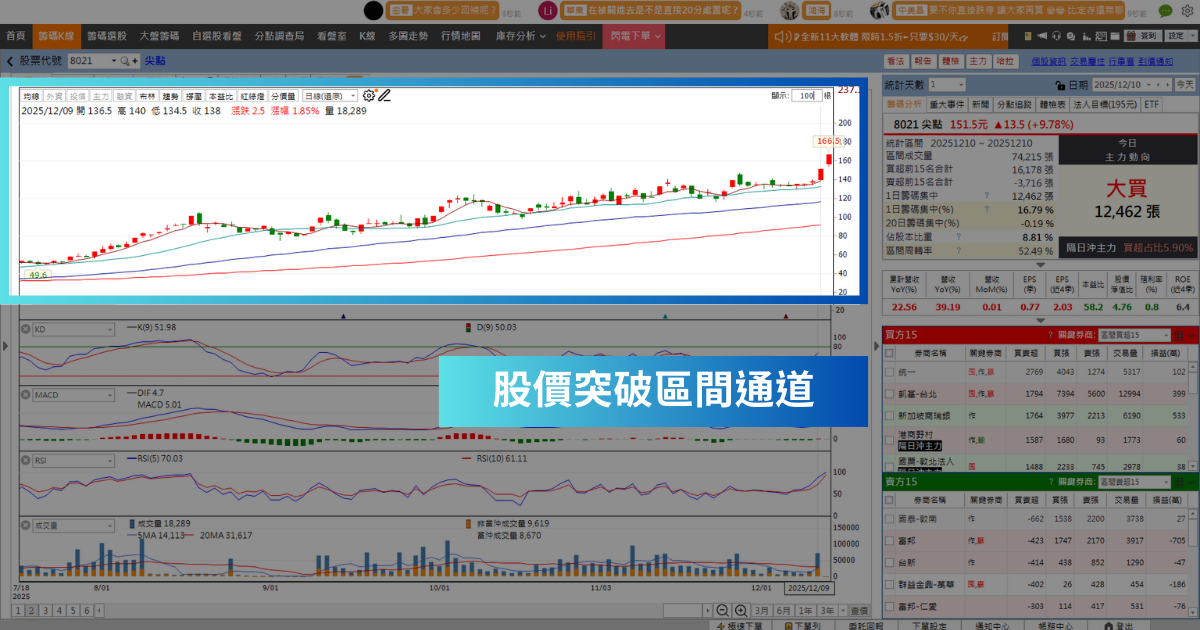
Task: Click the 體檢 button
Action: coord(950,61)
